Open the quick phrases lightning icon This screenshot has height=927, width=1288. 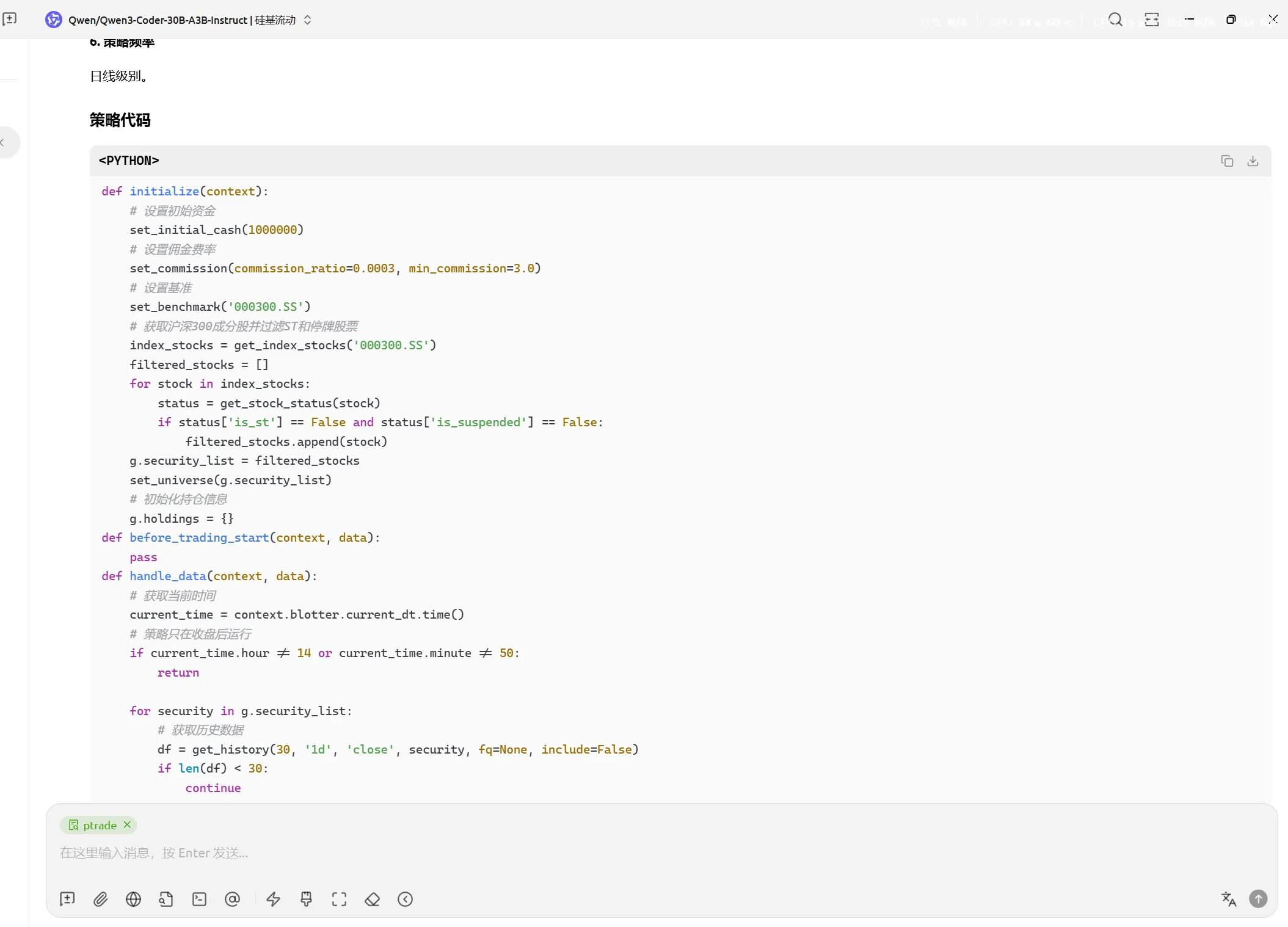[x=273, y=899]
